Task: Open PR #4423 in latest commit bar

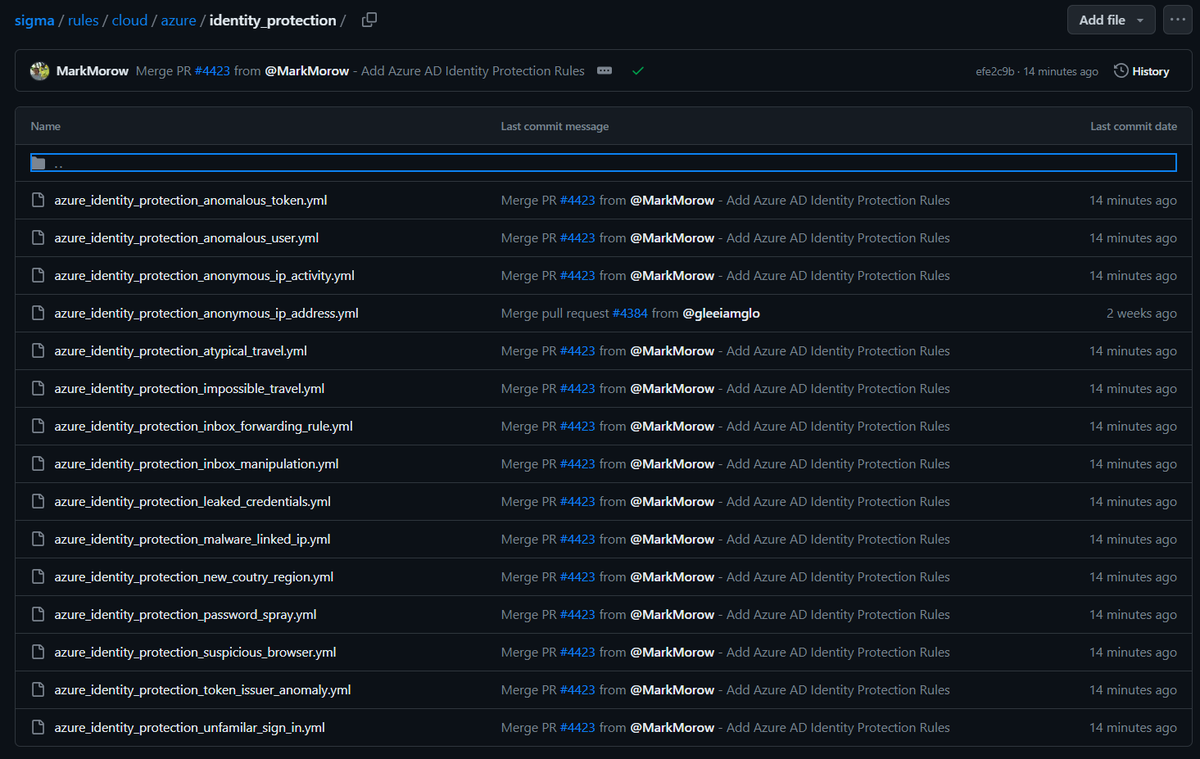Action: pos(212,71)
